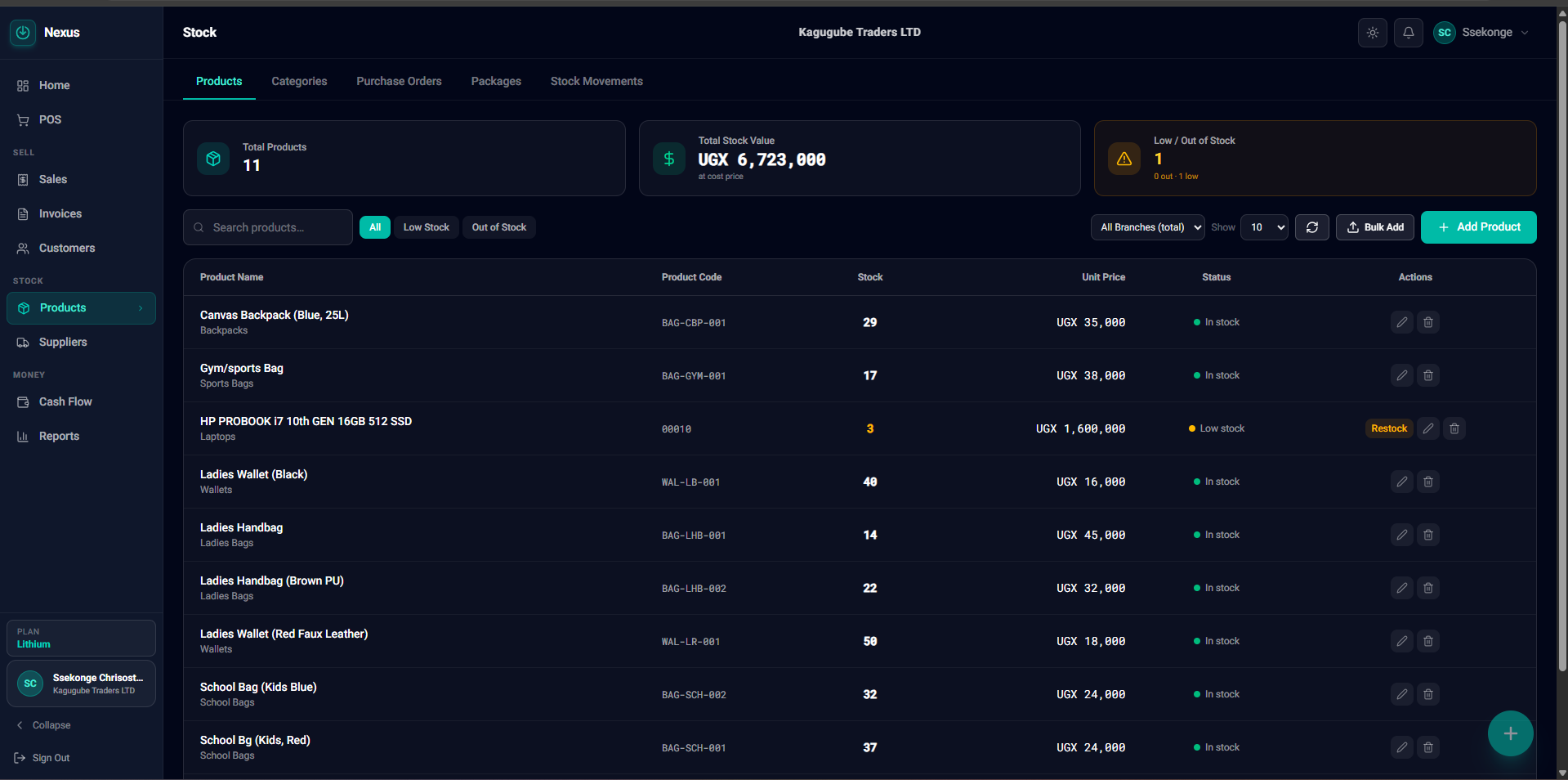Screen dimensions: 1568x780
Task: Delete School Bag (Kids Blue)
Action: (x=1427, y=694)
